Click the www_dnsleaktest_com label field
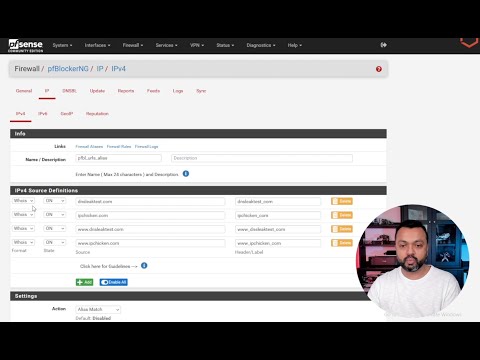The height and width of the screenshot is (360, 480). coord(278,229)
